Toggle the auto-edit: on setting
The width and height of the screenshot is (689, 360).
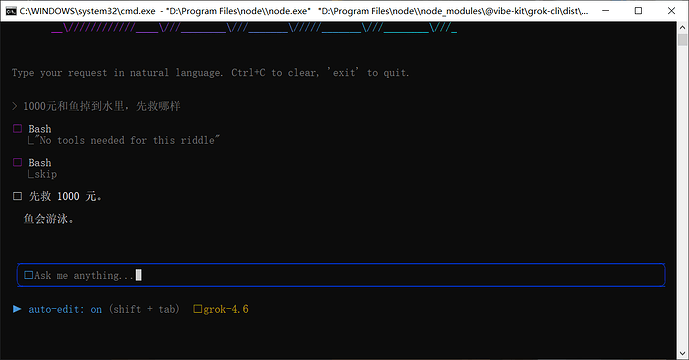[65, 309]
